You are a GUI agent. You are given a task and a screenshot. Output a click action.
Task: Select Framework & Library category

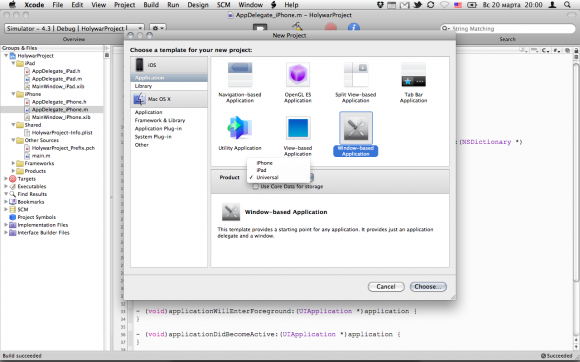coord(160,120)
